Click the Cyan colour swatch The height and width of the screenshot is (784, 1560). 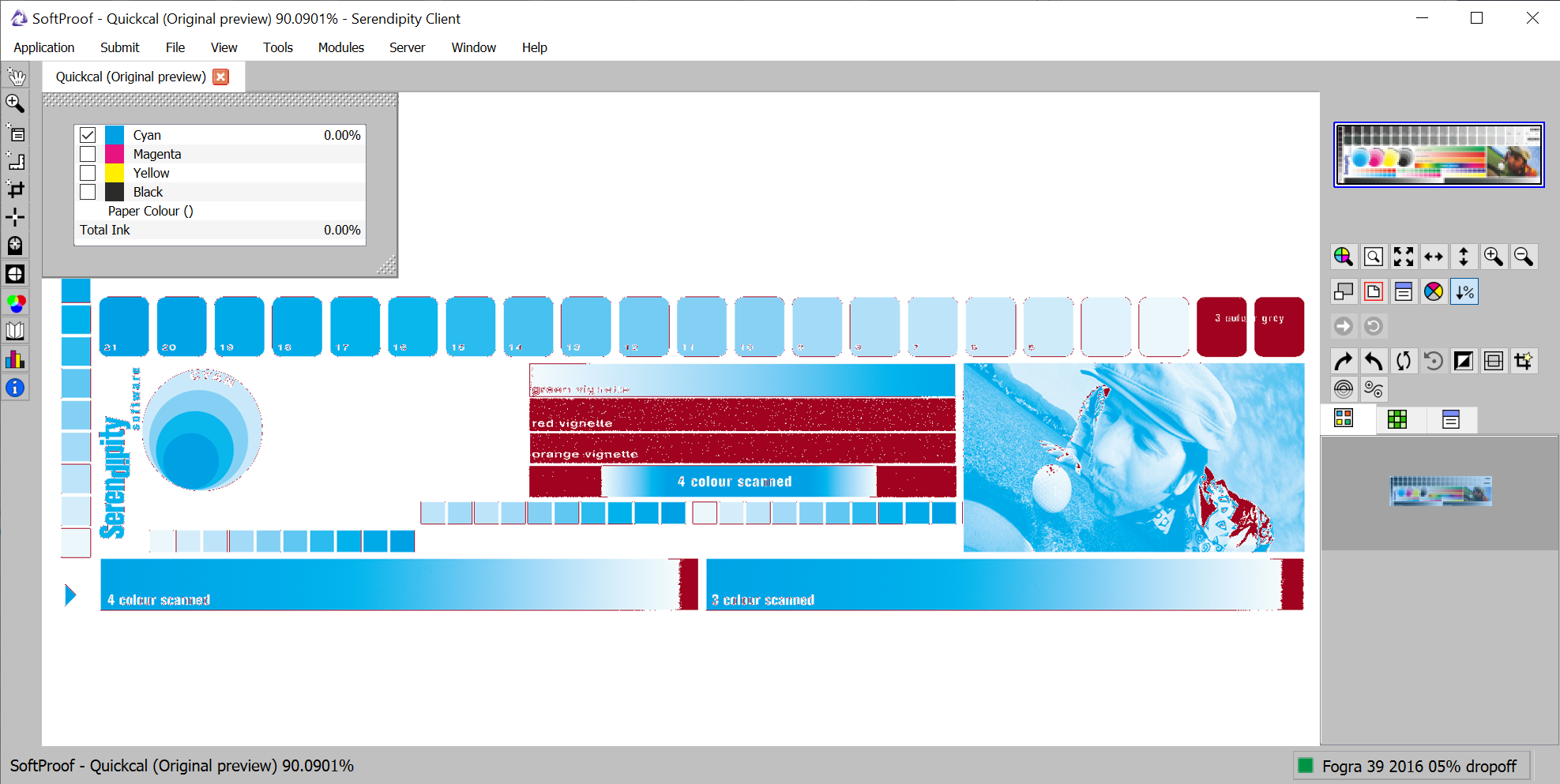[115, 135]
